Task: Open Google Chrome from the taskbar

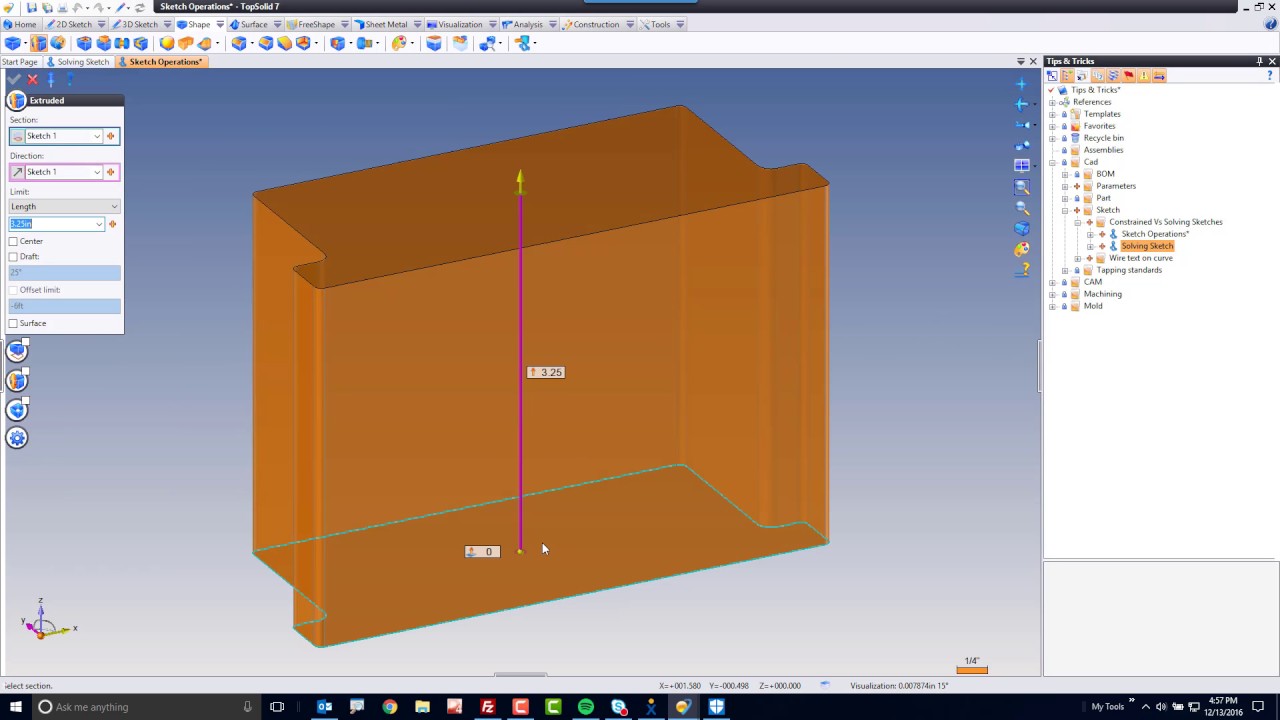Action: [x=390, y=707]
